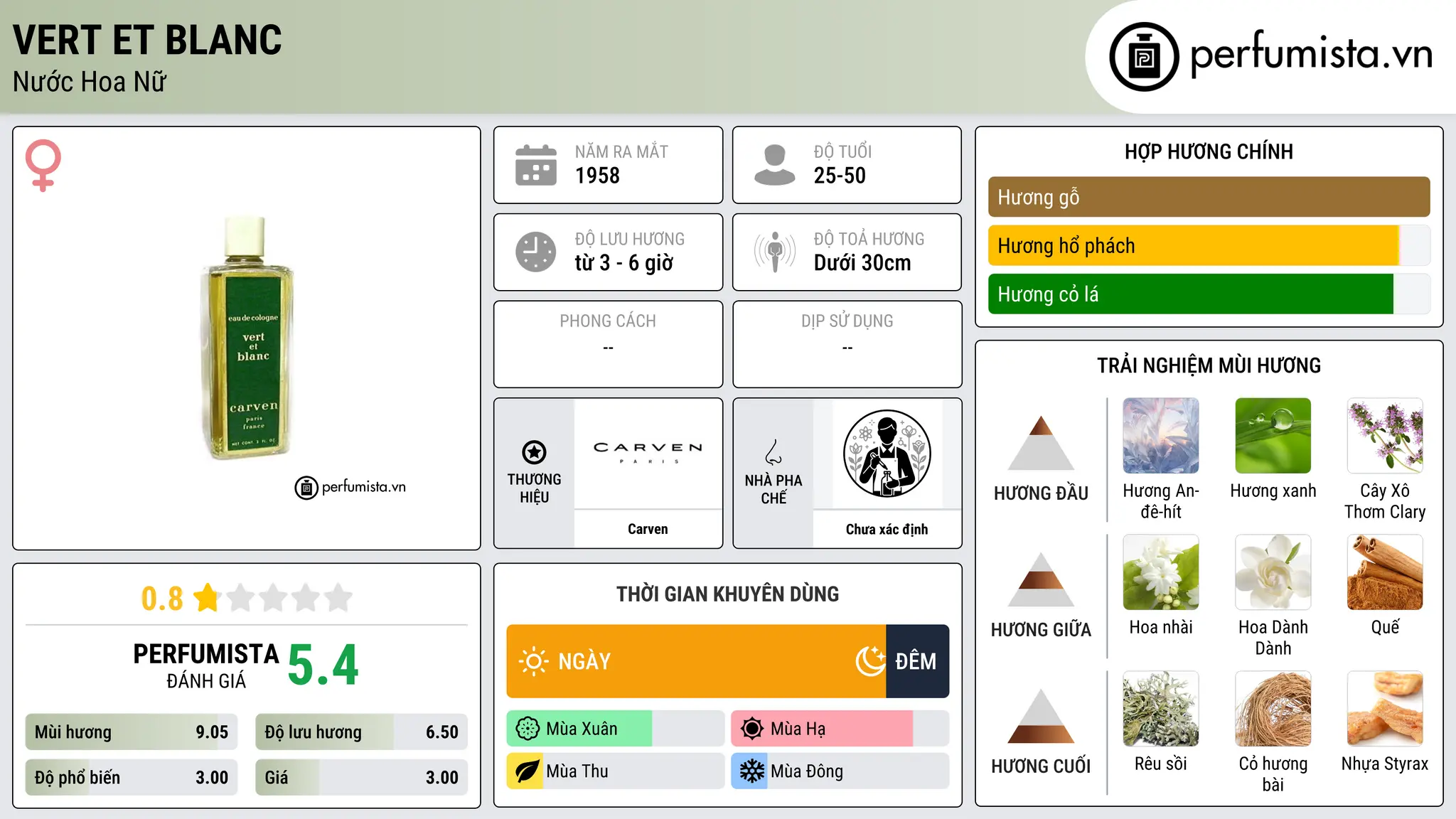The image size is (1456, 819).
Task: Click the Thời gian khuyên dùng heading
Action: pyautogui.click(x=728, y=594)
